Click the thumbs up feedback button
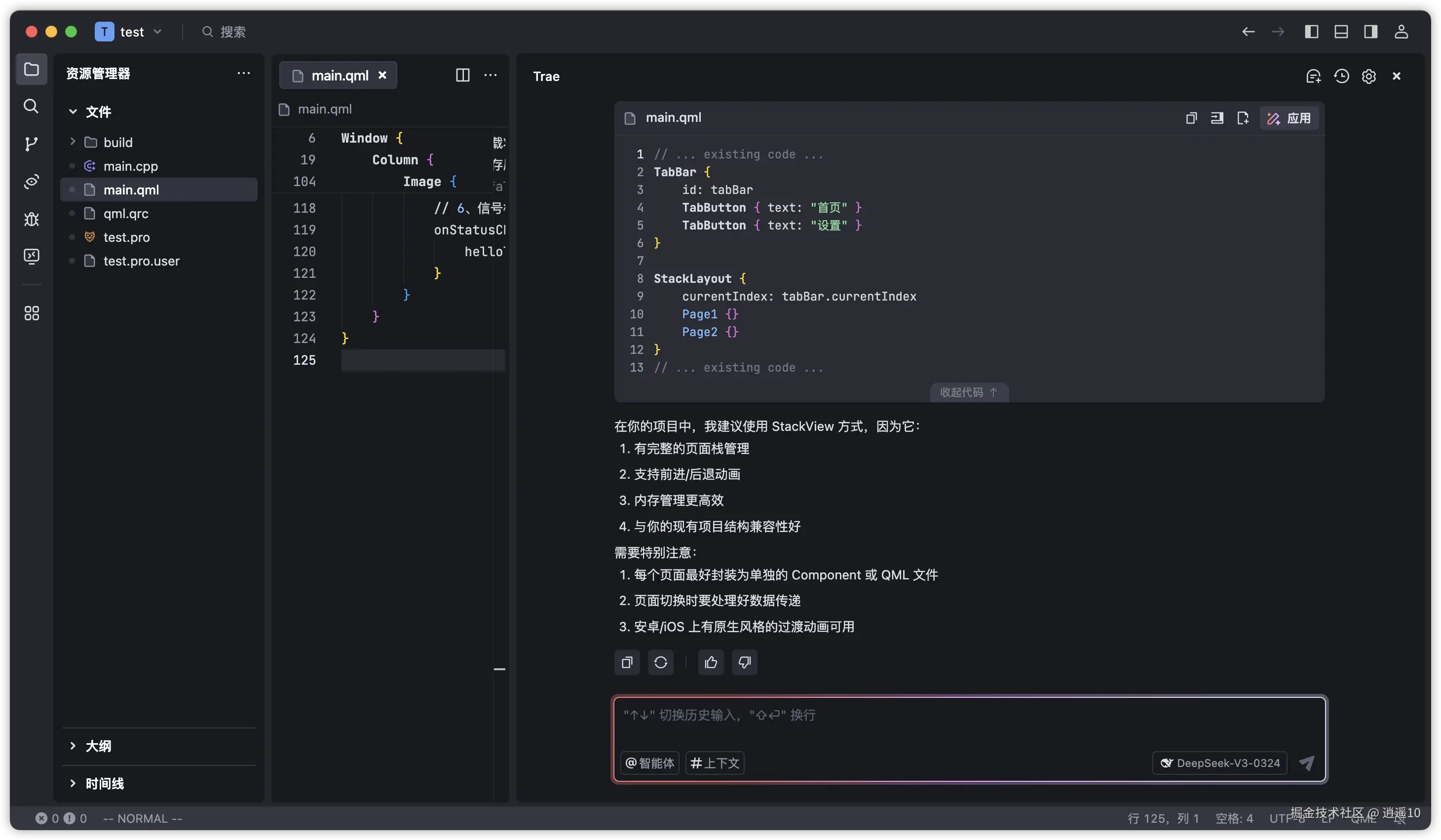The height and width of the screenshot is (840, 1441). [x=711, y=662]
